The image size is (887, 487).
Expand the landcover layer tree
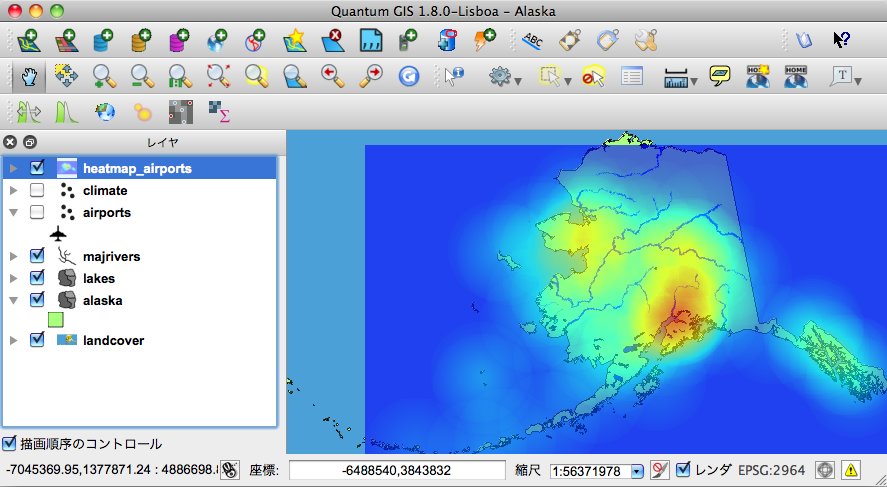pyautogui.click(x=14, y=341)
